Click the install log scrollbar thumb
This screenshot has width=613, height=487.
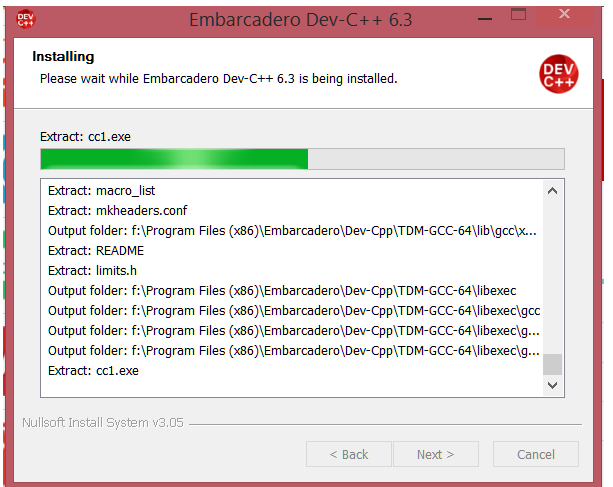(552, 364)
